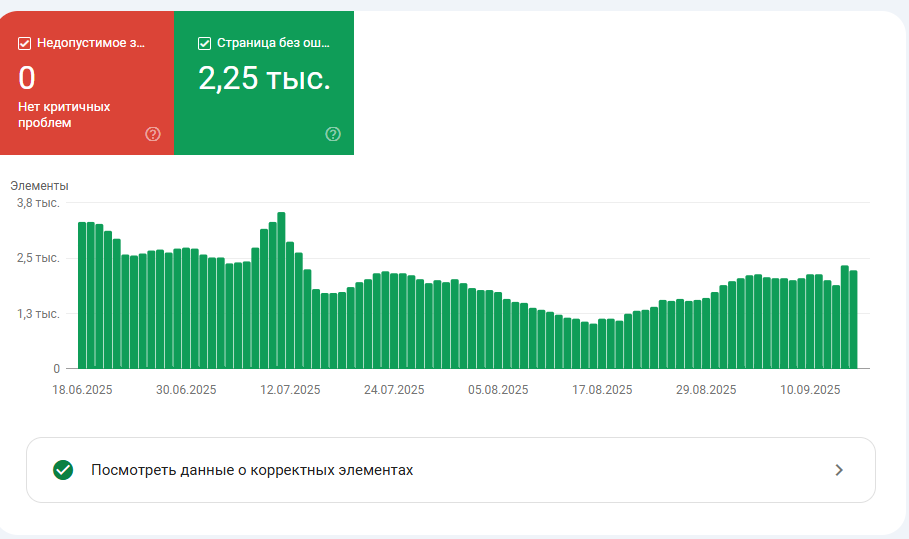
Task: Click help icon in green valid pages card
Action: point(333,134)
